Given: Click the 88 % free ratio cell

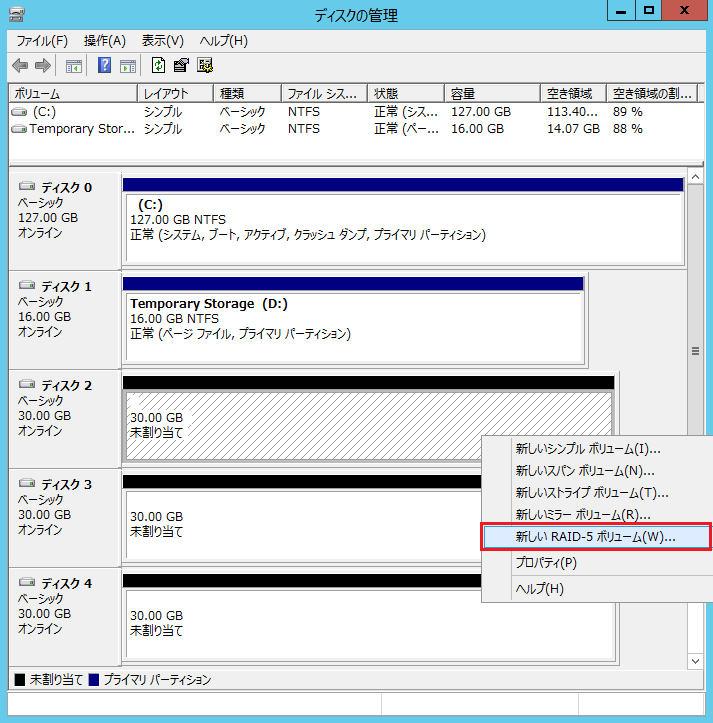Looking at the screenshot, I should 628,129.
